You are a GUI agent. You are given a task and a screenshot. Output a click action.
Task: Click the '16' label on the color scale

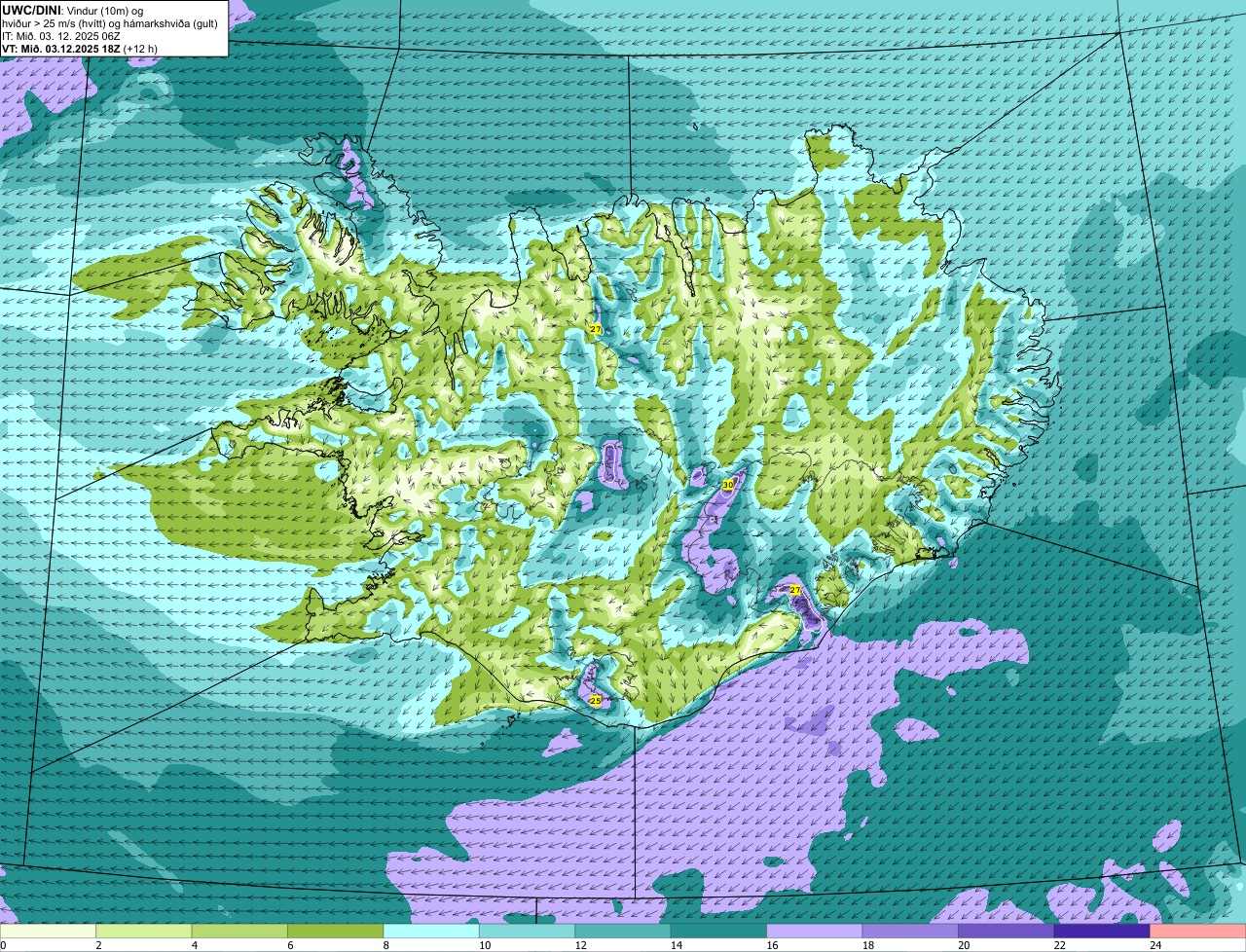tap(772, 945)
